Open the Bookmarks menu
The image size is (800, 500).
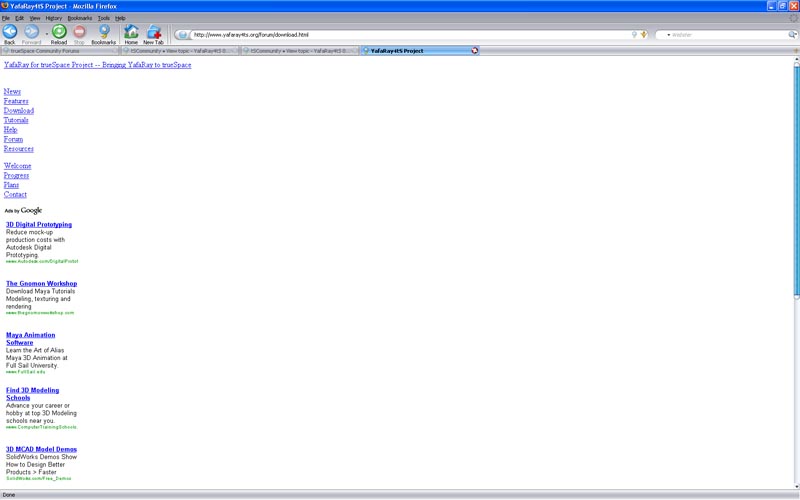tap(80, 18)
